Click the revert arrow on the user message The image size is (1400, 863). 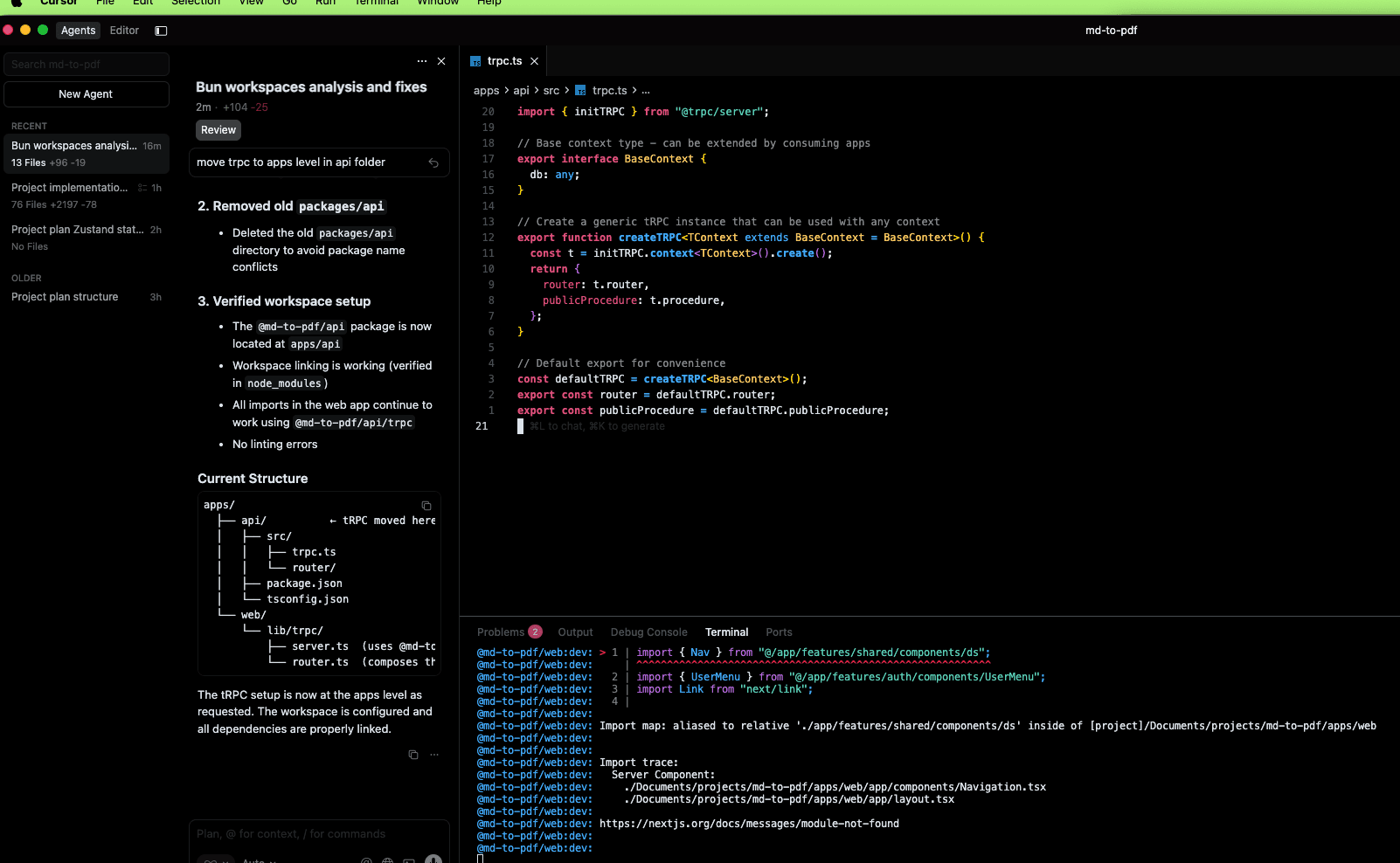(433, 162)
